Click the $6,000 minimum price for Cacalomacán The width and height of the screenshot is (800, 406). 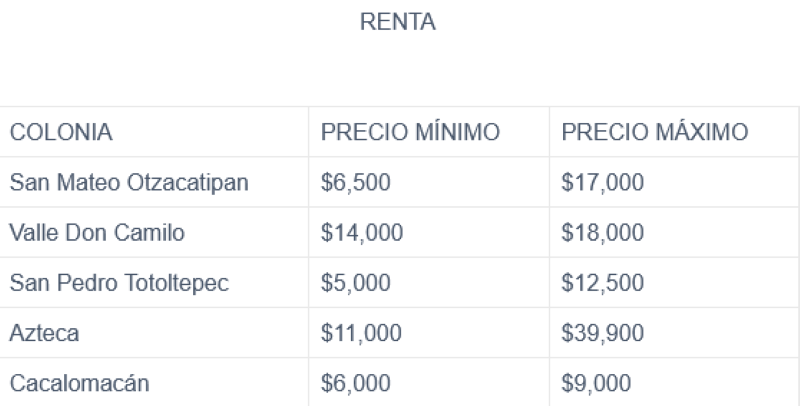click(355, 383)
